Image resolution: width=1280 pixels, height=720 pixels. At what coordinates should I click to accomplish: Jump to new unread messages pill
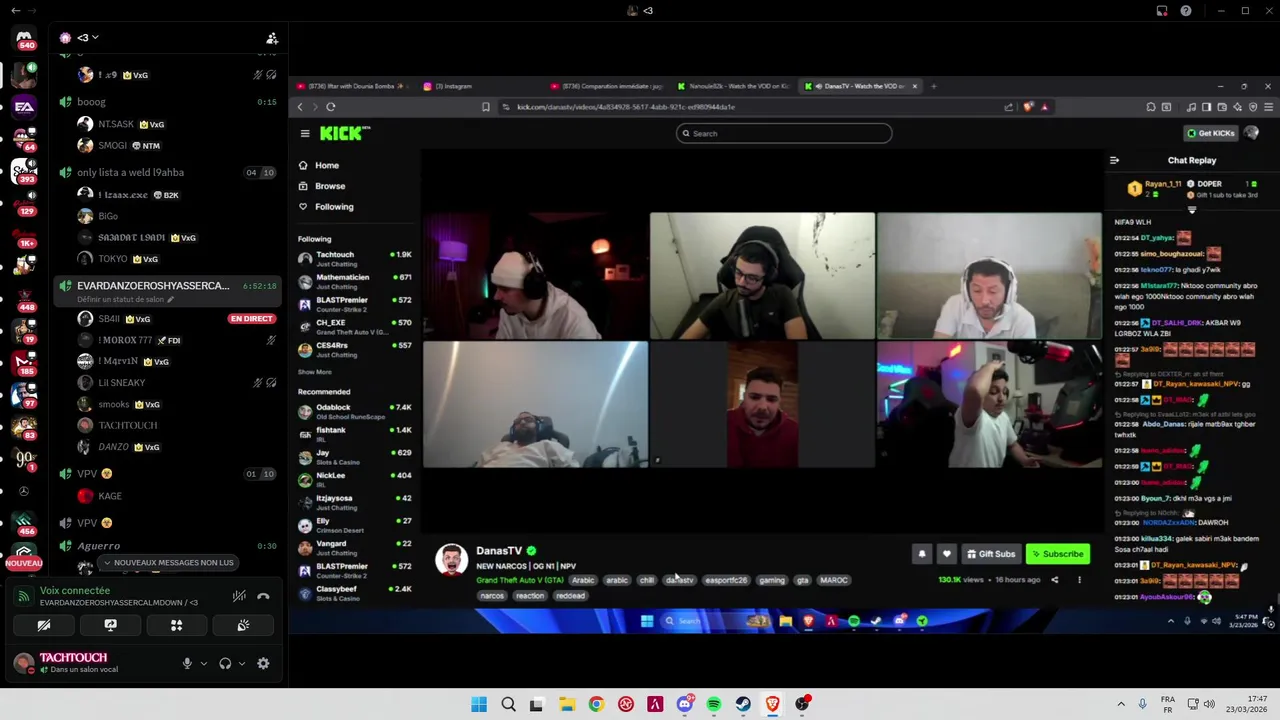click(x=168, y=562)
